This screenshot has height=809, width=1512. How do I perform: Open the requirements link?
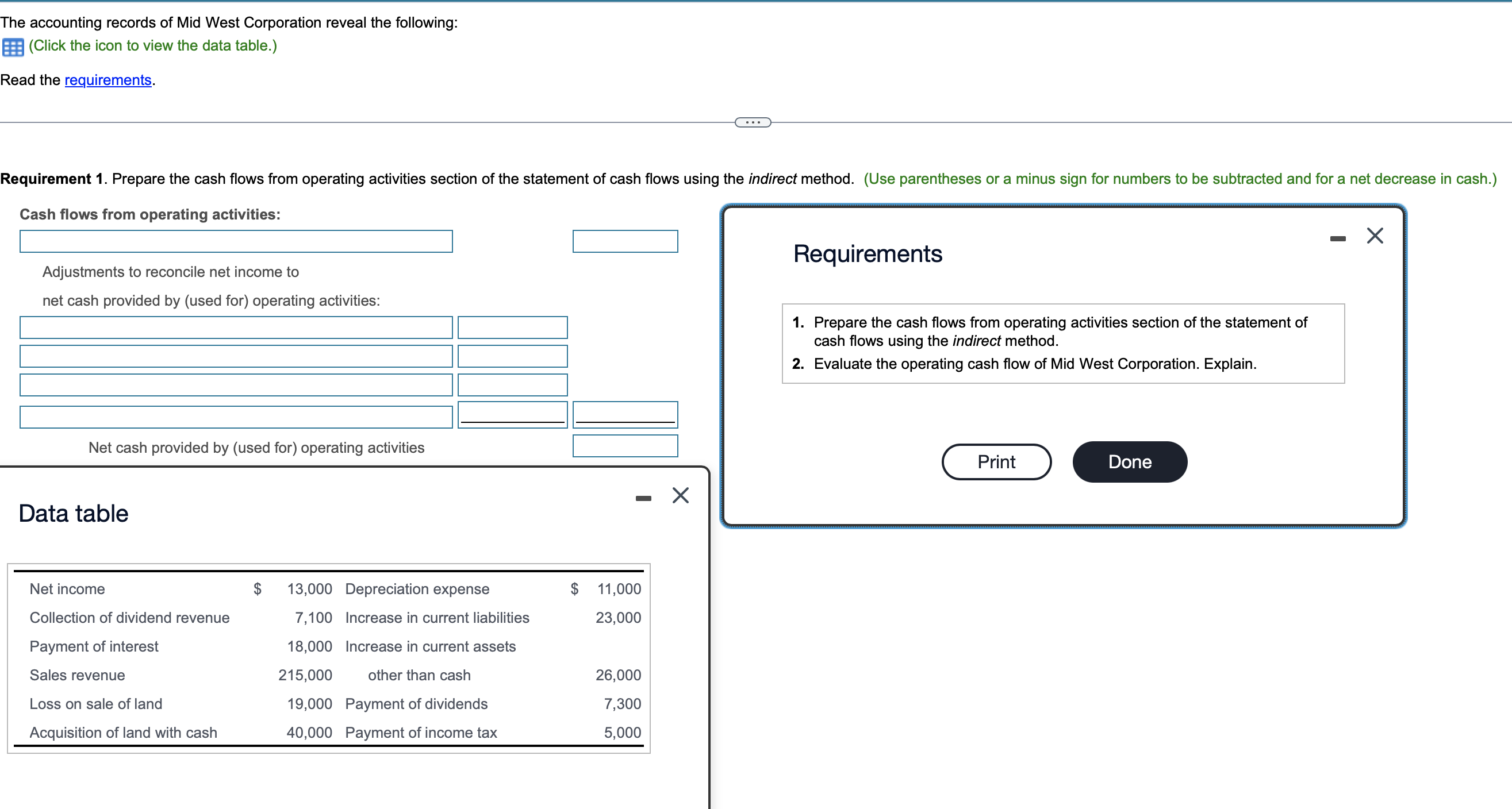pyautogui.click(x=108, y=80)
